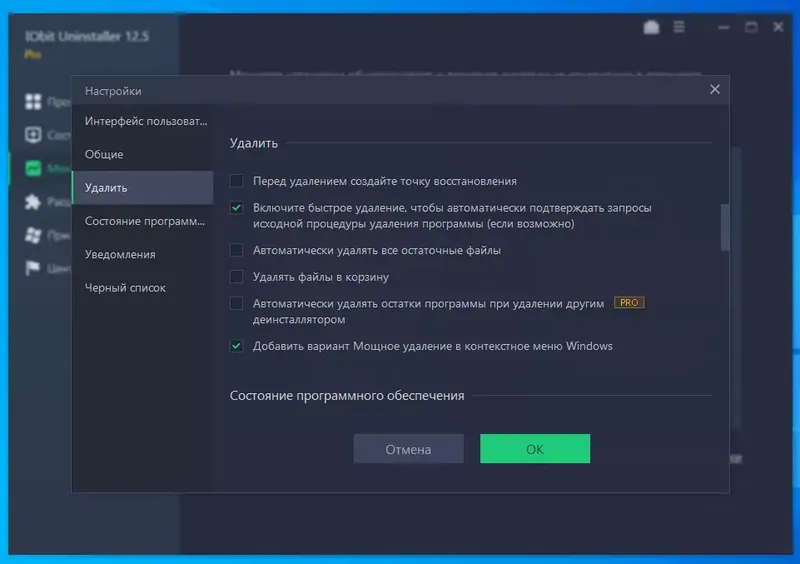Uncheck Мощное удаление context menu option
The width and height of the screenshot is (800, 564).
[x=236, y=346]
